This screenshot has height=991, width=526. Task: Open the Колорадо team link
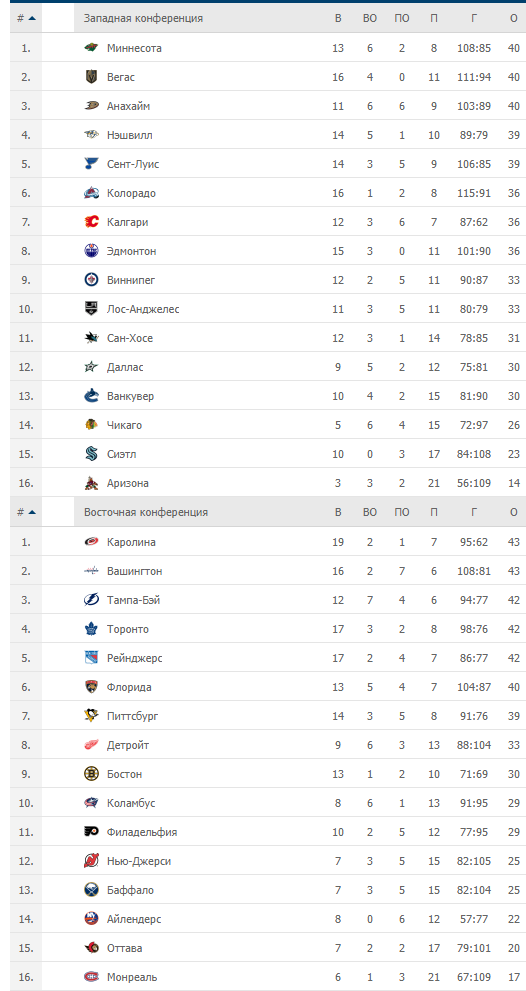(x=131, y=193)
